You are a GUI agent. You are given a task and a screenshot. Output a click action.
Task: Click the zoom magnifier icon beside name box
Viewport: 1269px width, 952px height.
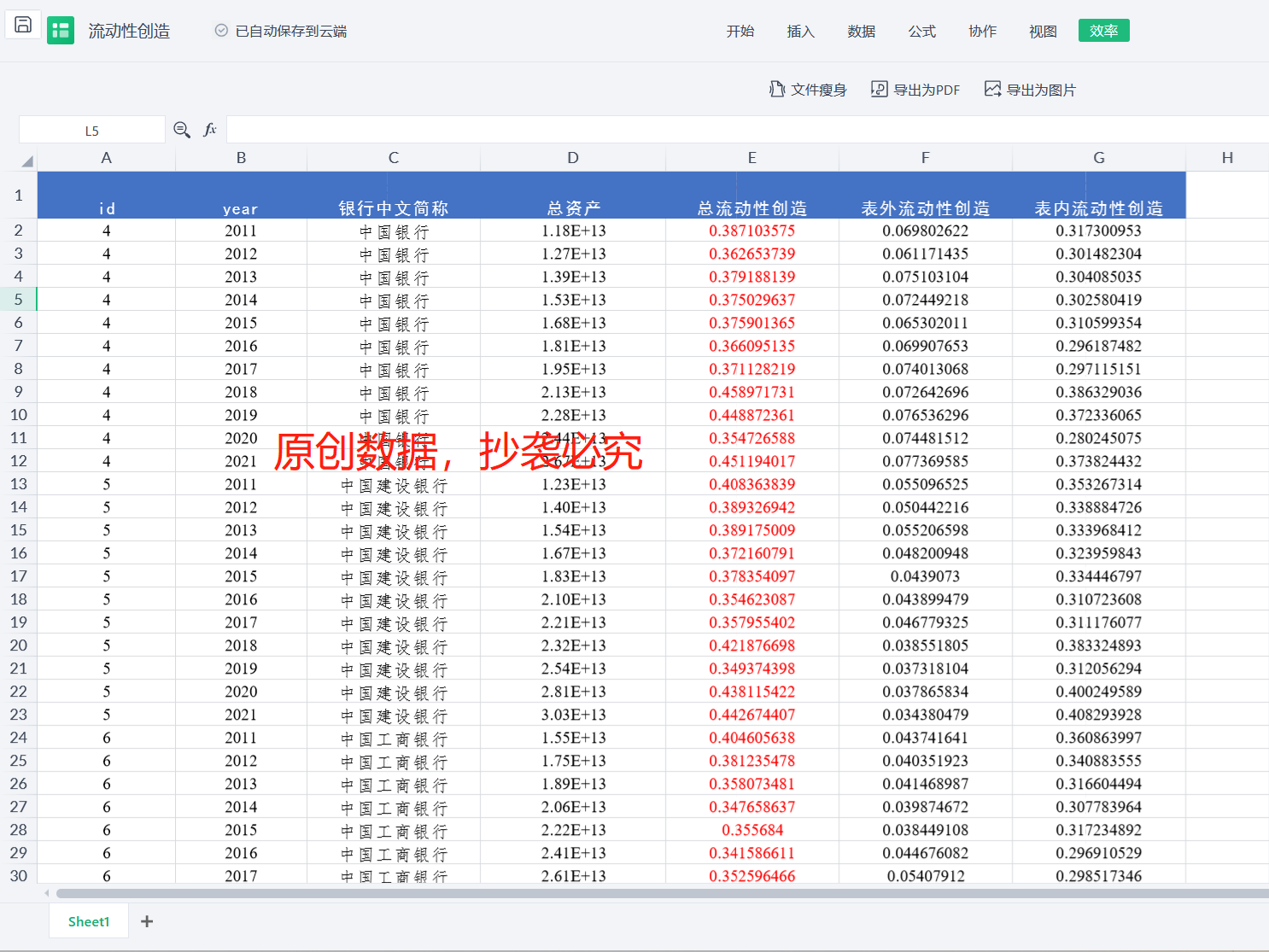click(182, 130)
